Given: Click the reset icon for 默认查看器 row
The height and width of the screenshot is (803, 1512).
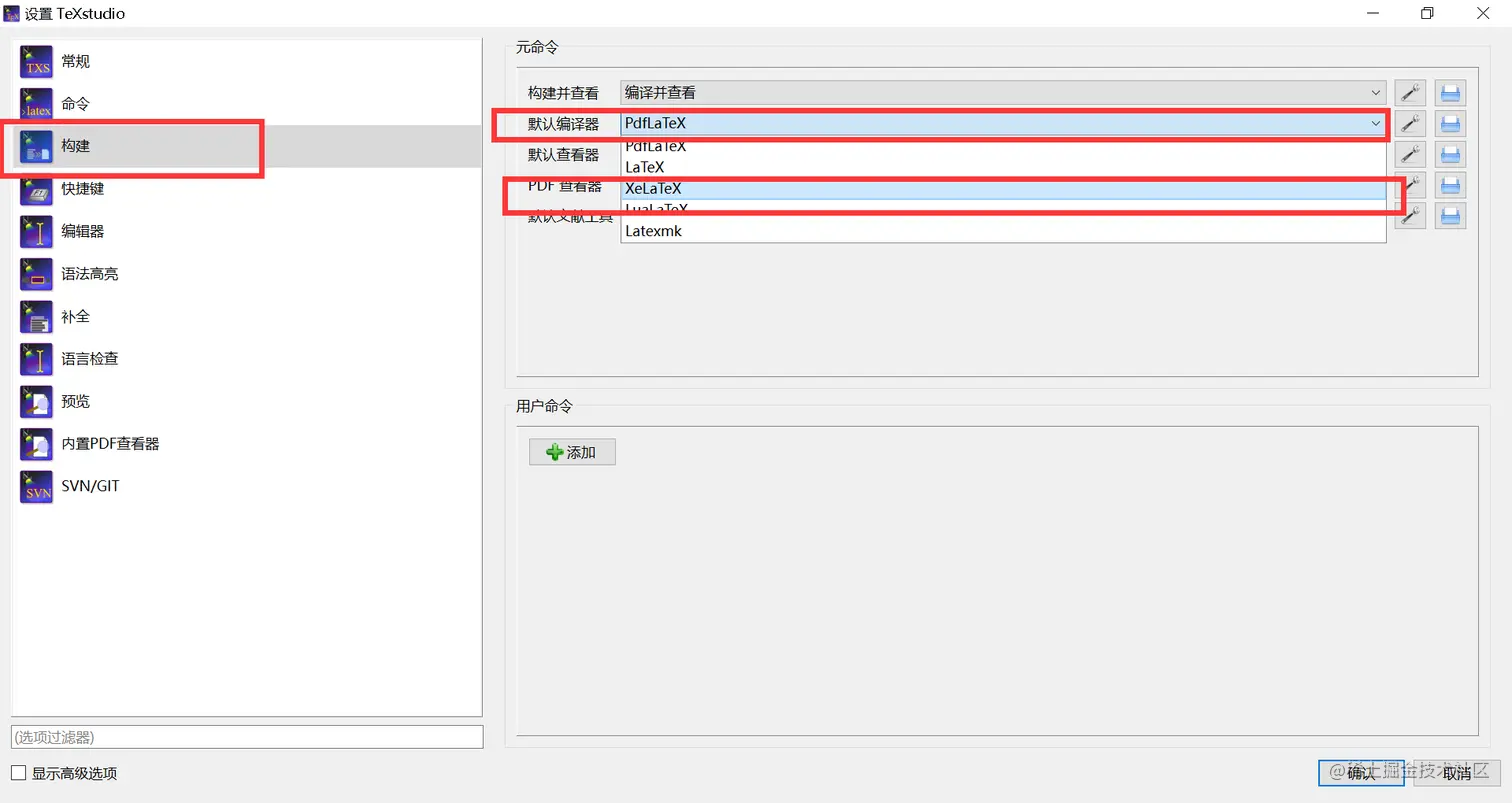Looking at the screenshot, I should [1450, 154].
